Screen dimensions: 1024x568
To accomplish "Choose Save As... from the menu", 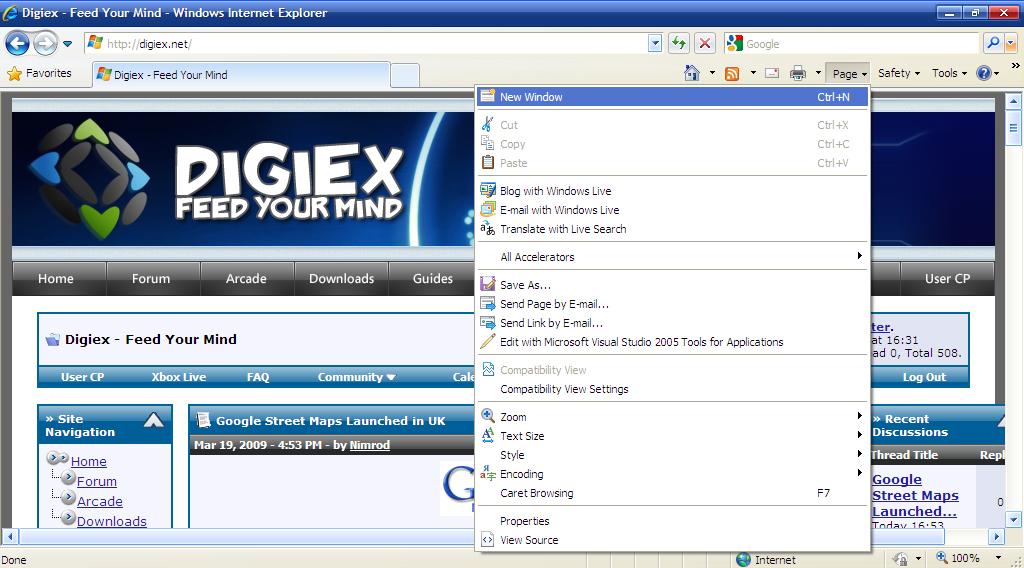I will point(673,285).
